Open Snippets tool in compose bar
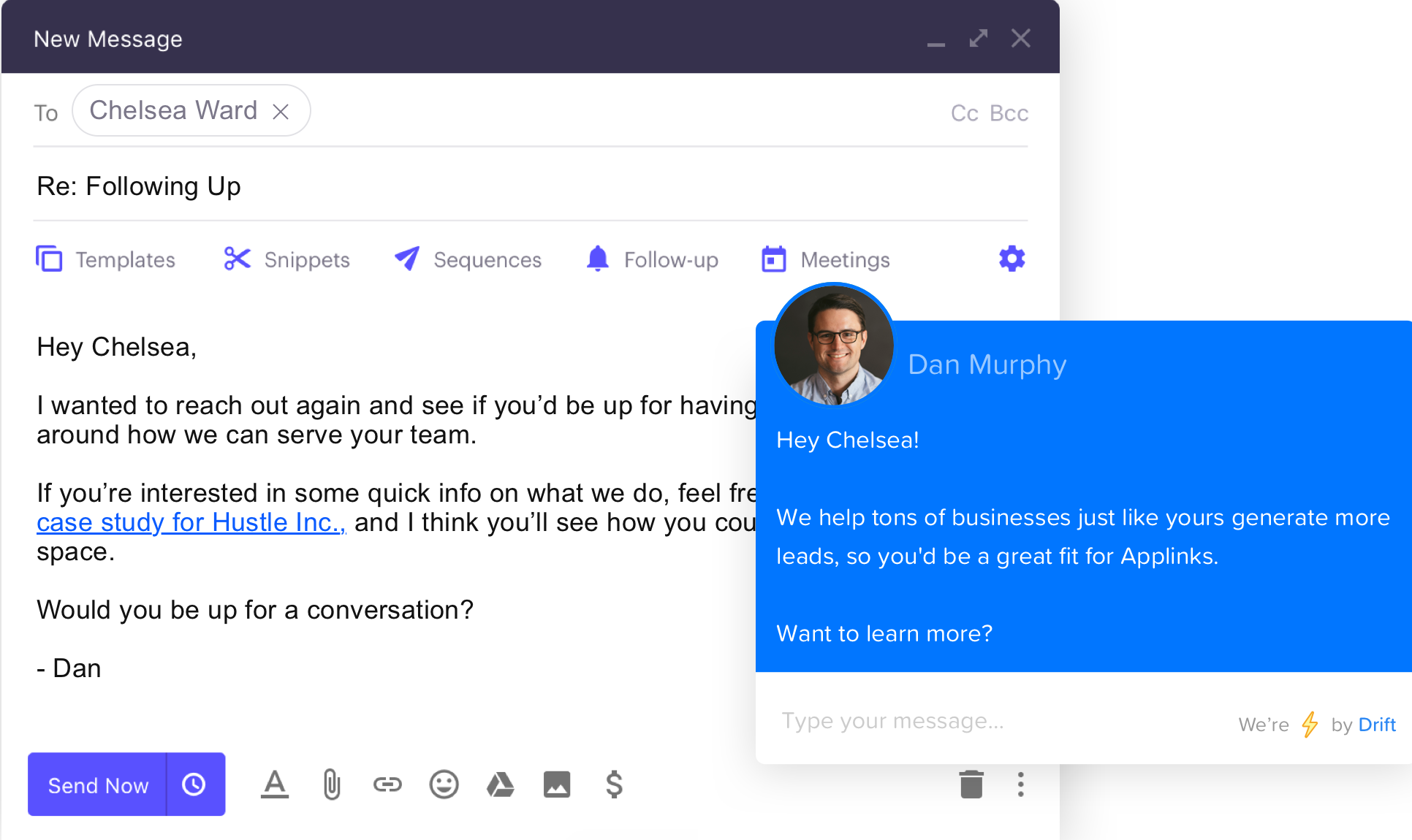 tap(285, 260)
